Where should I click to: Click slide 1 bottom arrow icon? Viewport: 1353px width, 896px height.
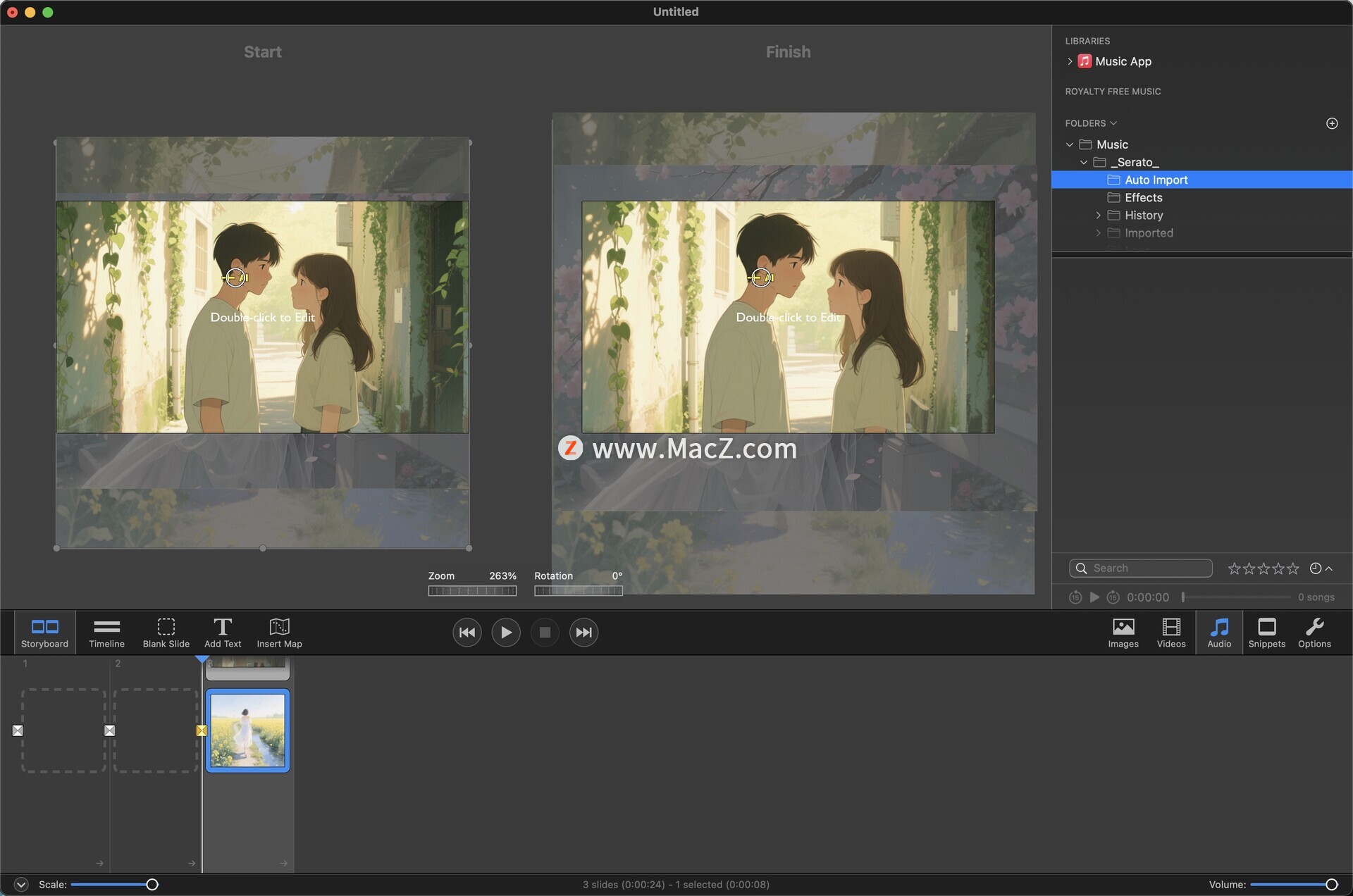pyautogui.click(x=99, y=863)
